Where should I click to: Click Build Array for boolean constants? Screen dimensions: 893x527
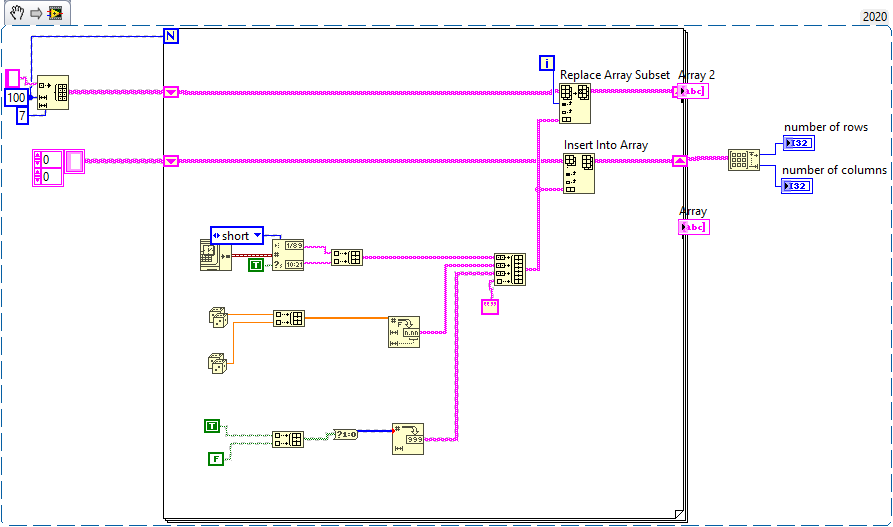tap(288, 439)
